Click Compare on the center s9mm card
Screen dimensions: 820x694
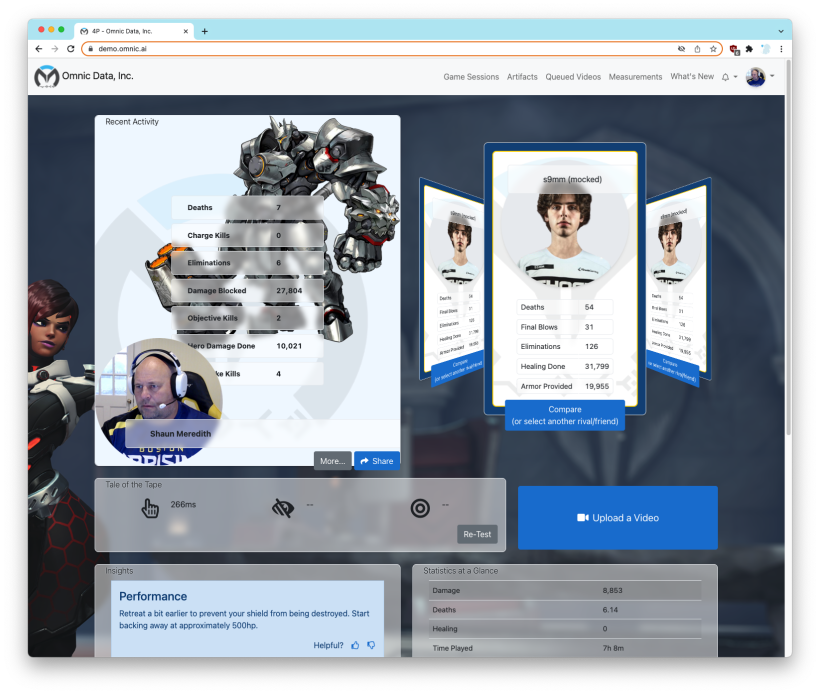point(565,415)
